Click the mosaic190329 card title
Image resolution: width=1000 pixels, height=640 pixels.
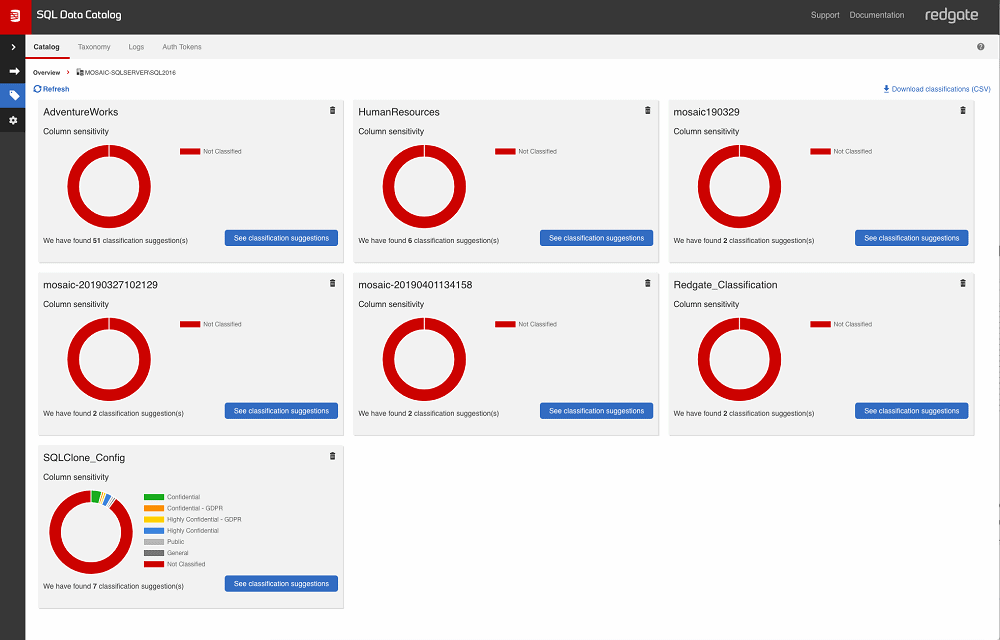point(706,112)
